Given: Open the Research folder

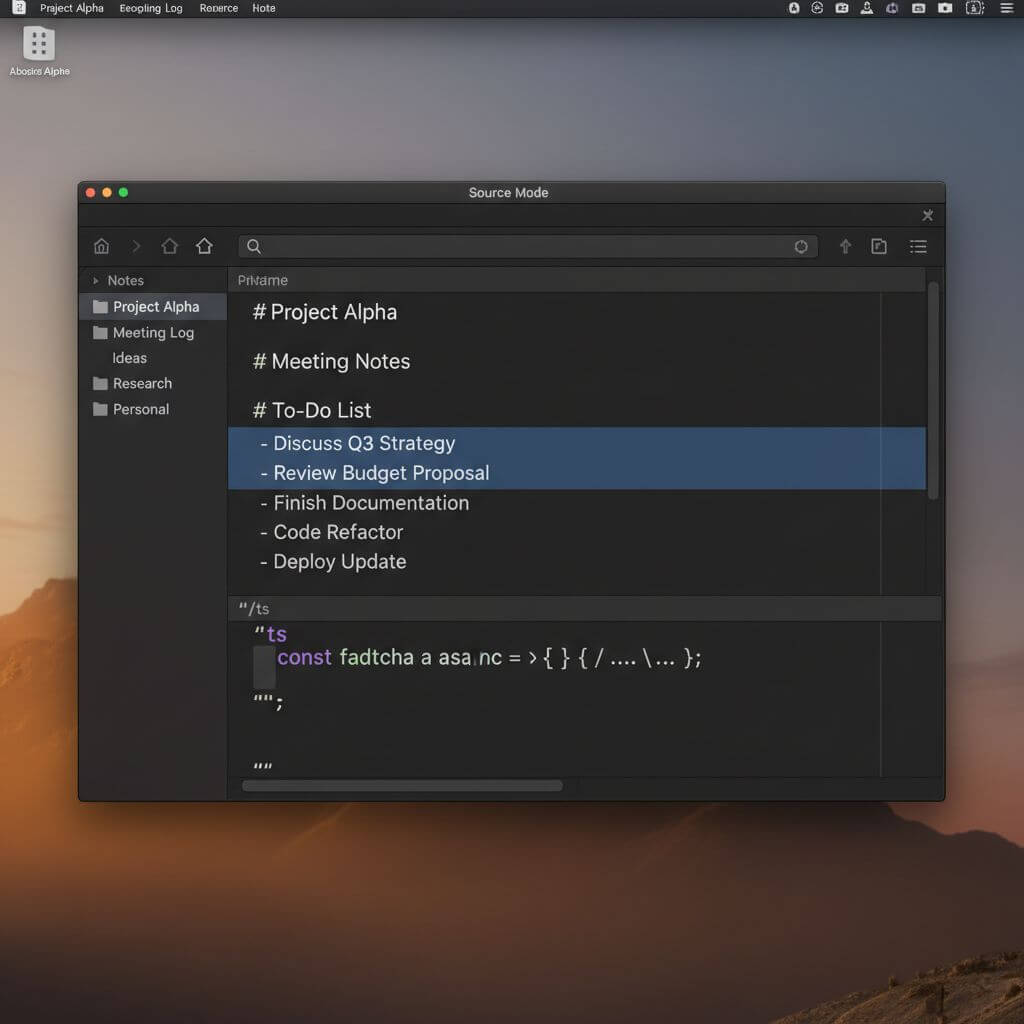Looking at the screenshot, I should coord(153,383).
